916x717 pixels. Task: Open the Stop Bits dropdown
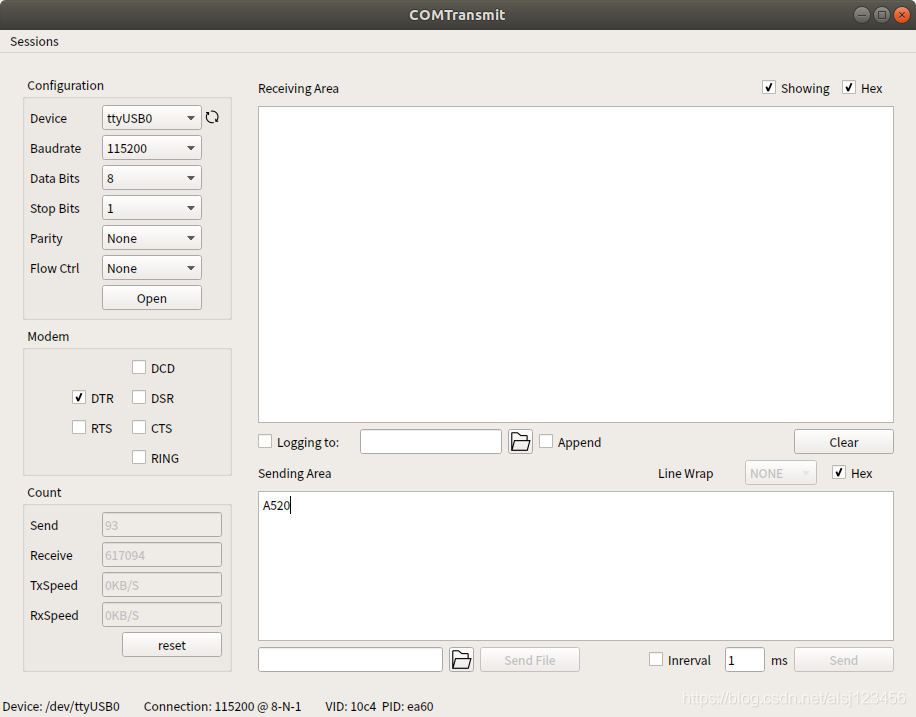coord(151,208)
